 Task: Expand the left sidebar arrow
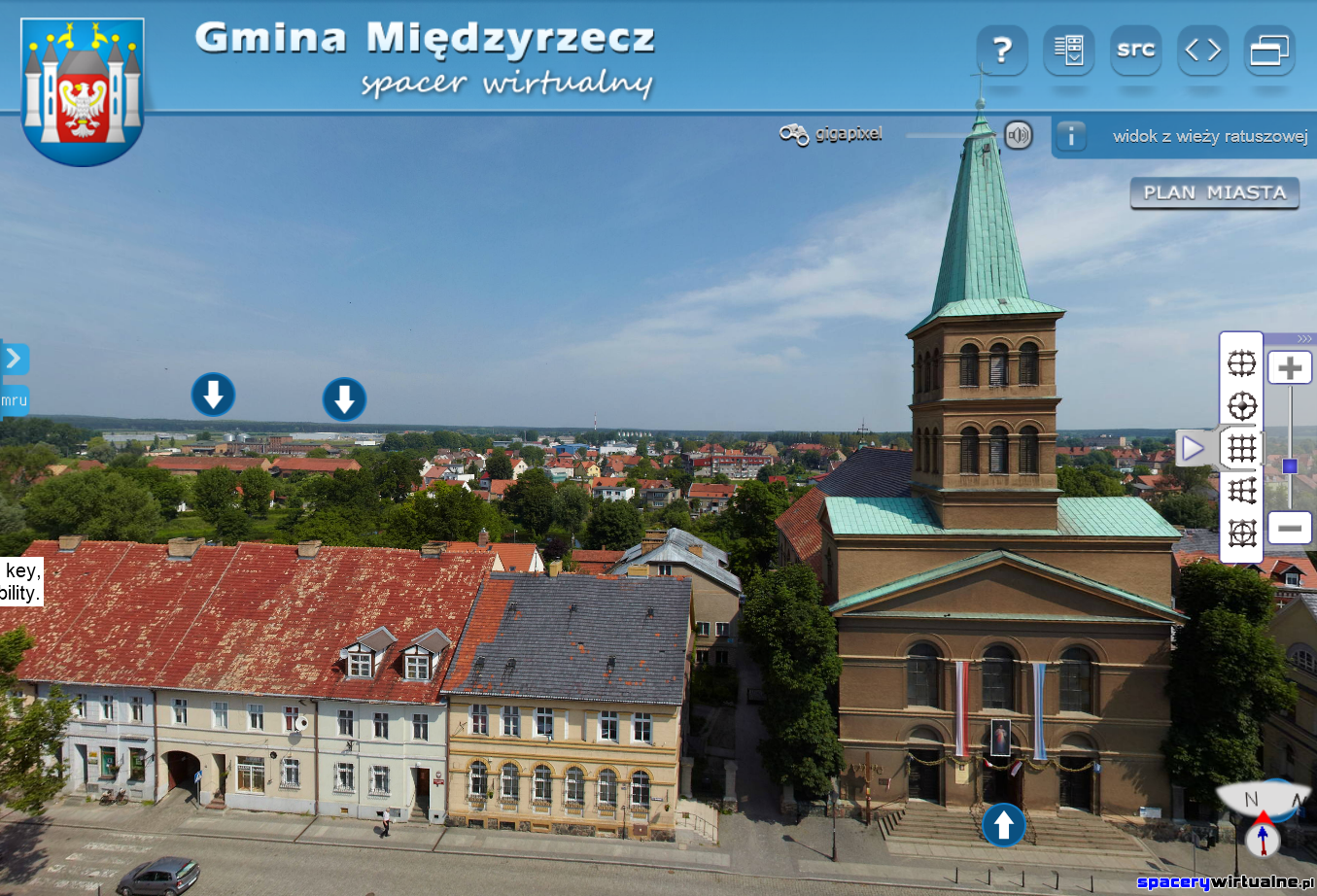click(13, 358)
